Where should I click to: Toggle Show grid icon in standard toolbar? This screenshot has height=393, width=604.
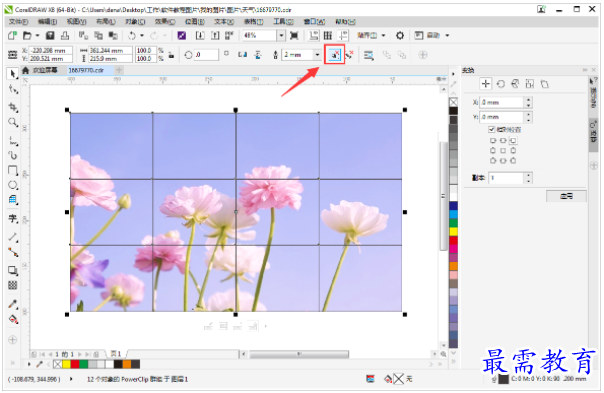click(328, 35)
